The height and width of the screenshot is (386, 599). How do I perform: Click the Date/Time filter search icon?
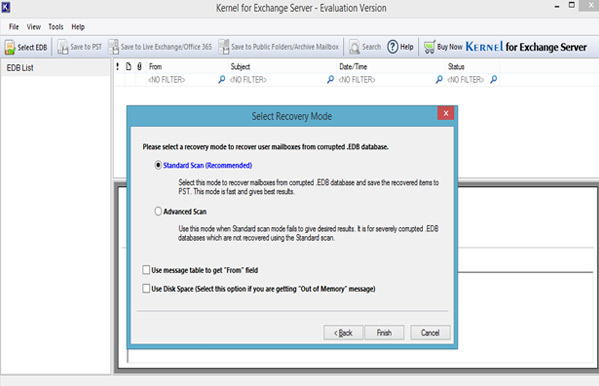[439, 79]
